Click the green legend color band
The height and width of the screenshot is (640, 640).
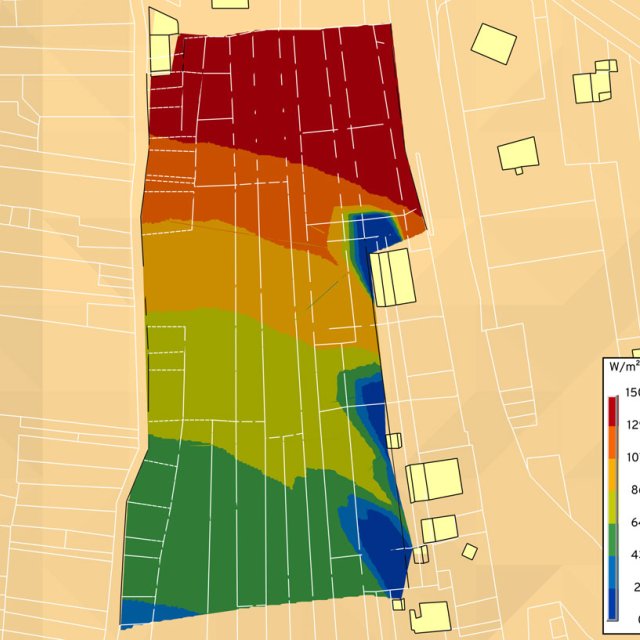point(612,540)
